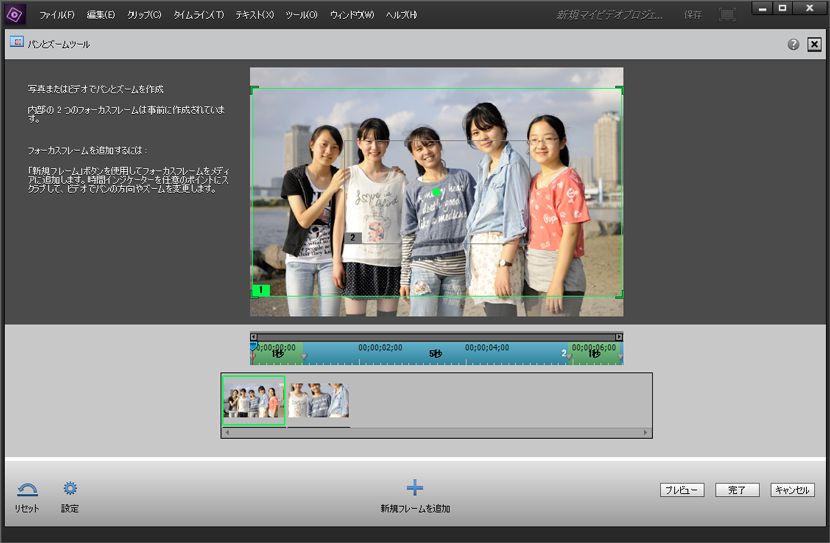Screen dimensions: 830x543
Task: Click the 00;00;04;00 timecode on ruler
Action: tap(487, 348)
